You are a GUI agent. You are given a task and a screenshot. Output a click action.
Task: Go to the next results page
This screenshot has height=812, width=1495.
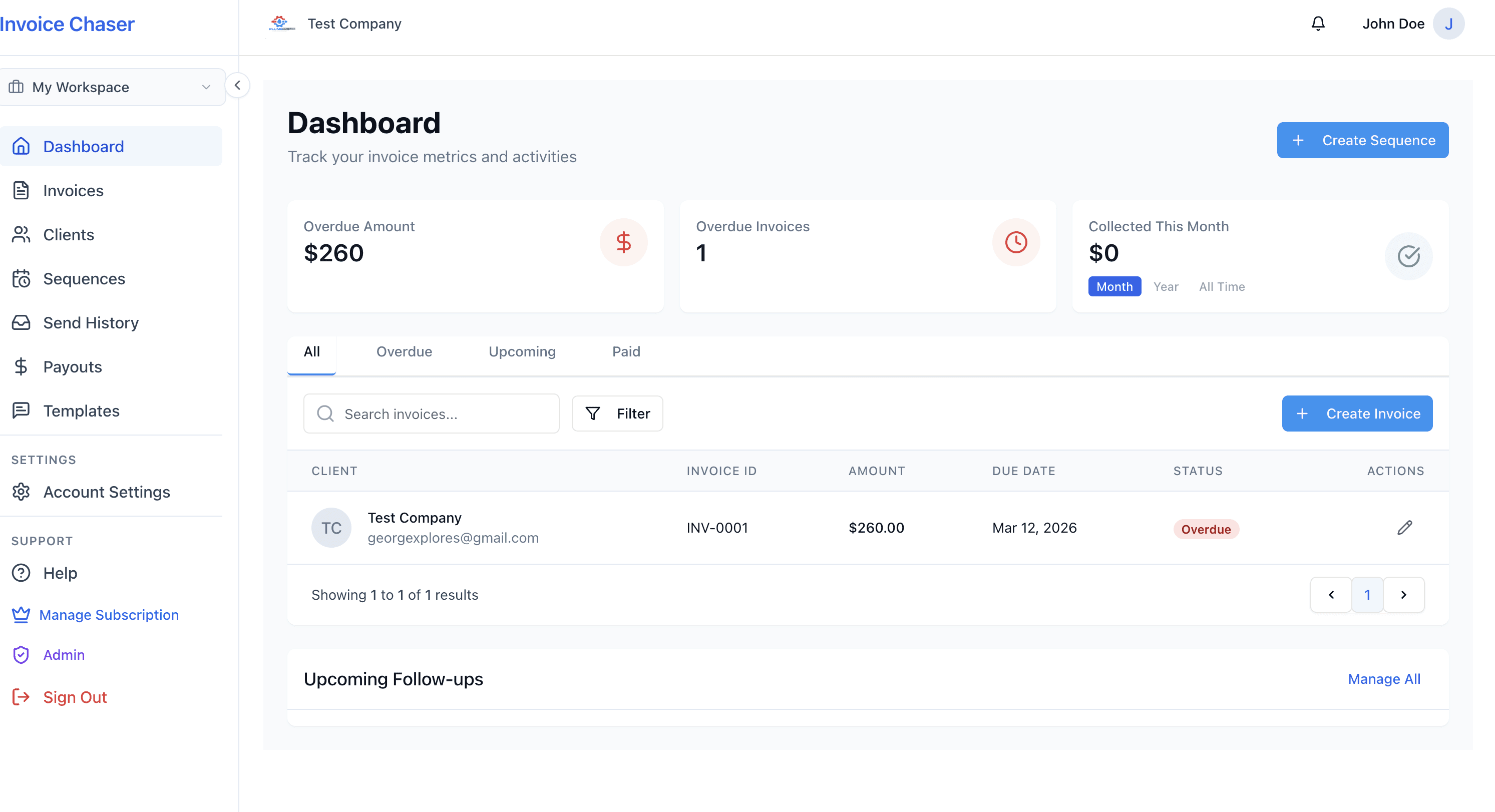click(1403, 595)
